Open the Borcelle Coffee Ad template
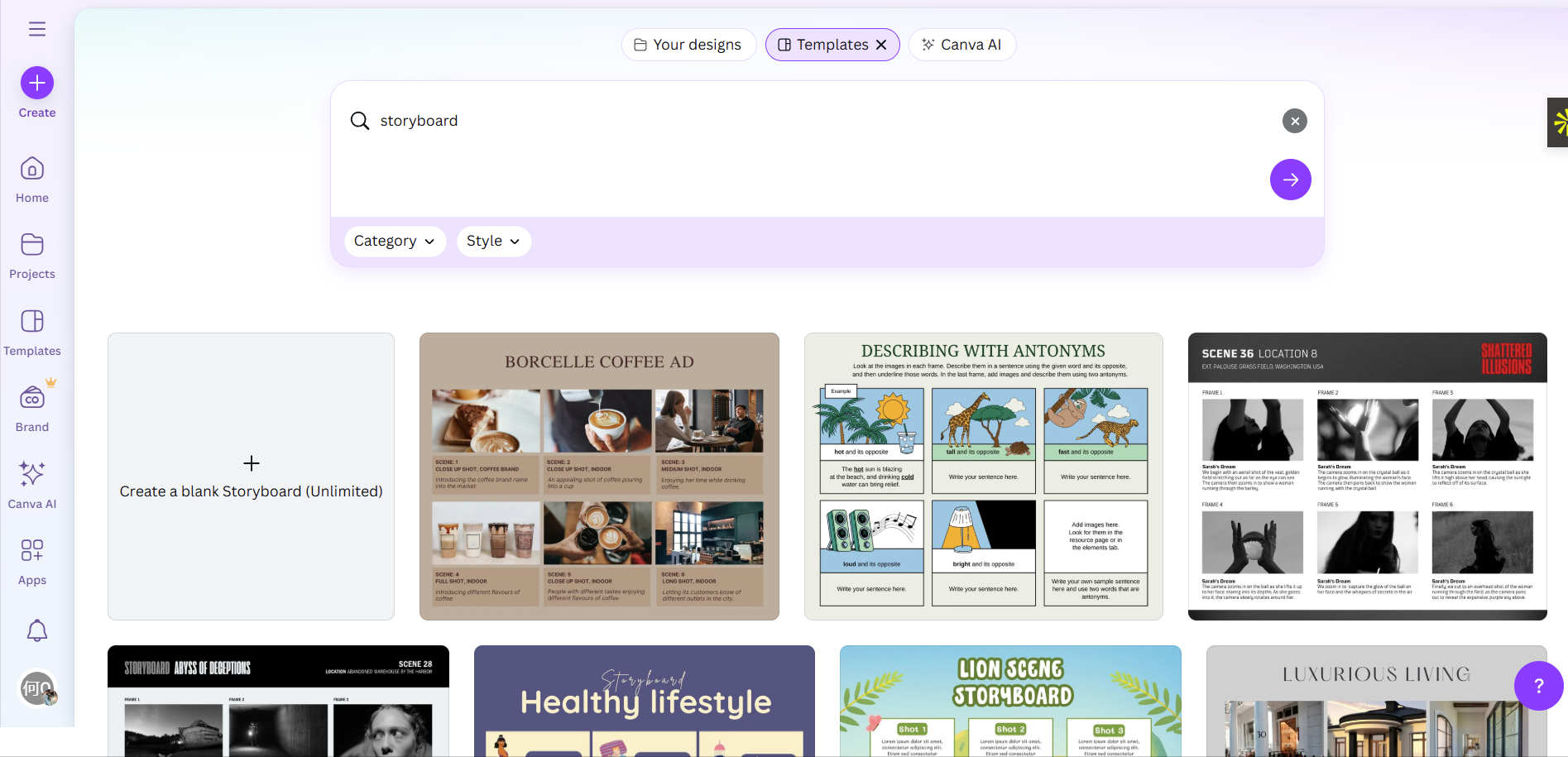The image size is (1568, 757). click(x=598, y=477)
